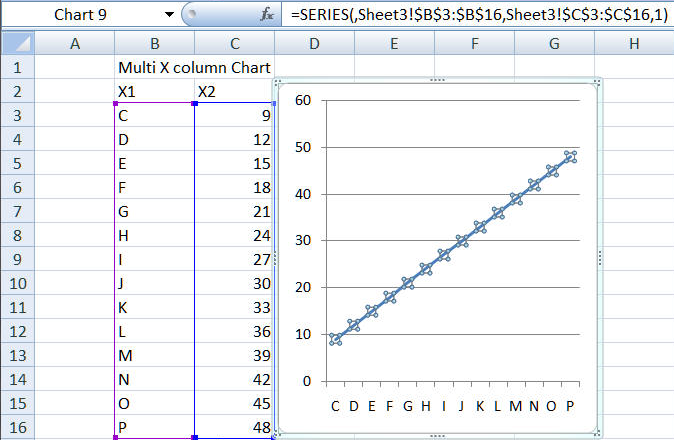Click the purple range handle below cell B16
This screenshot has width=674, height=440.
pyautogui.click(x=116, y=438)
